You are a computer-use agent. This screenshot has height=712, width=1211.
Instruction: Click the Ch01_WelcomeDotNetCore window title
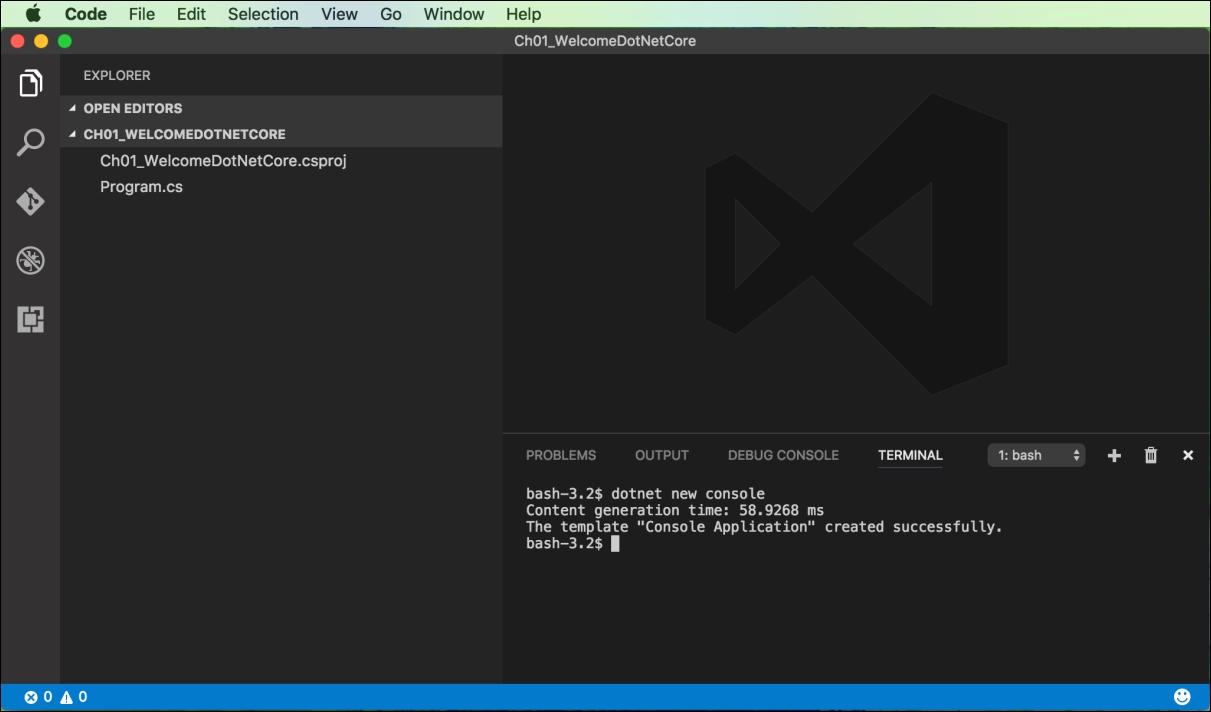(605, 41)
